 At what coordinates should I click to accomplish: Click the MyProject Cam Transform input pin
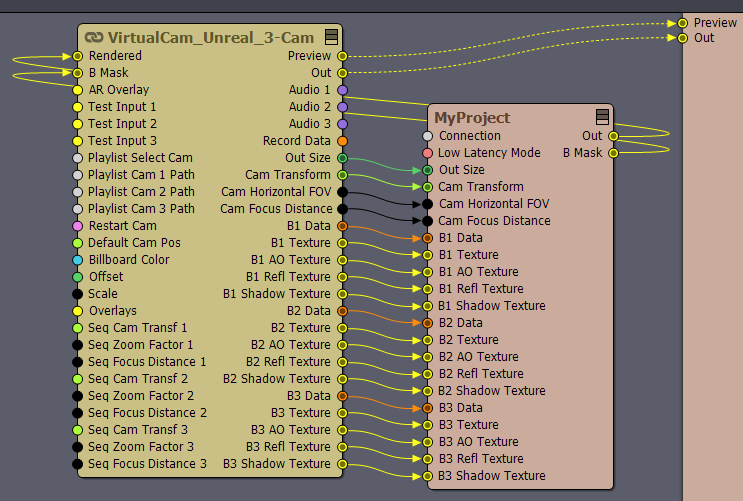[427, 187]
